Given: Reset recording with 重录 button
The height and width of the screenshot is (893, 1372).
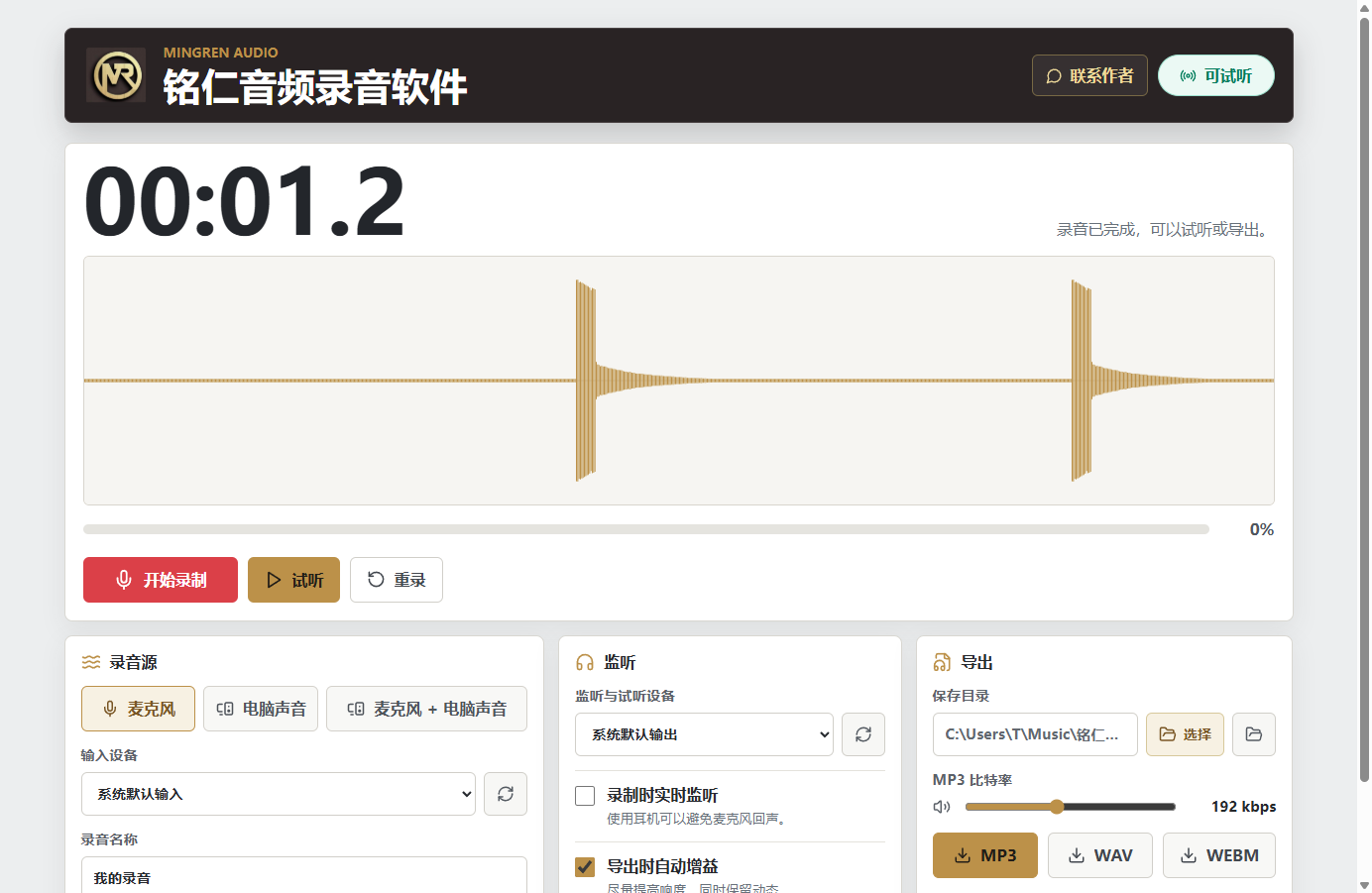Looking at the screenshot, I should click(x=397, y=580).
